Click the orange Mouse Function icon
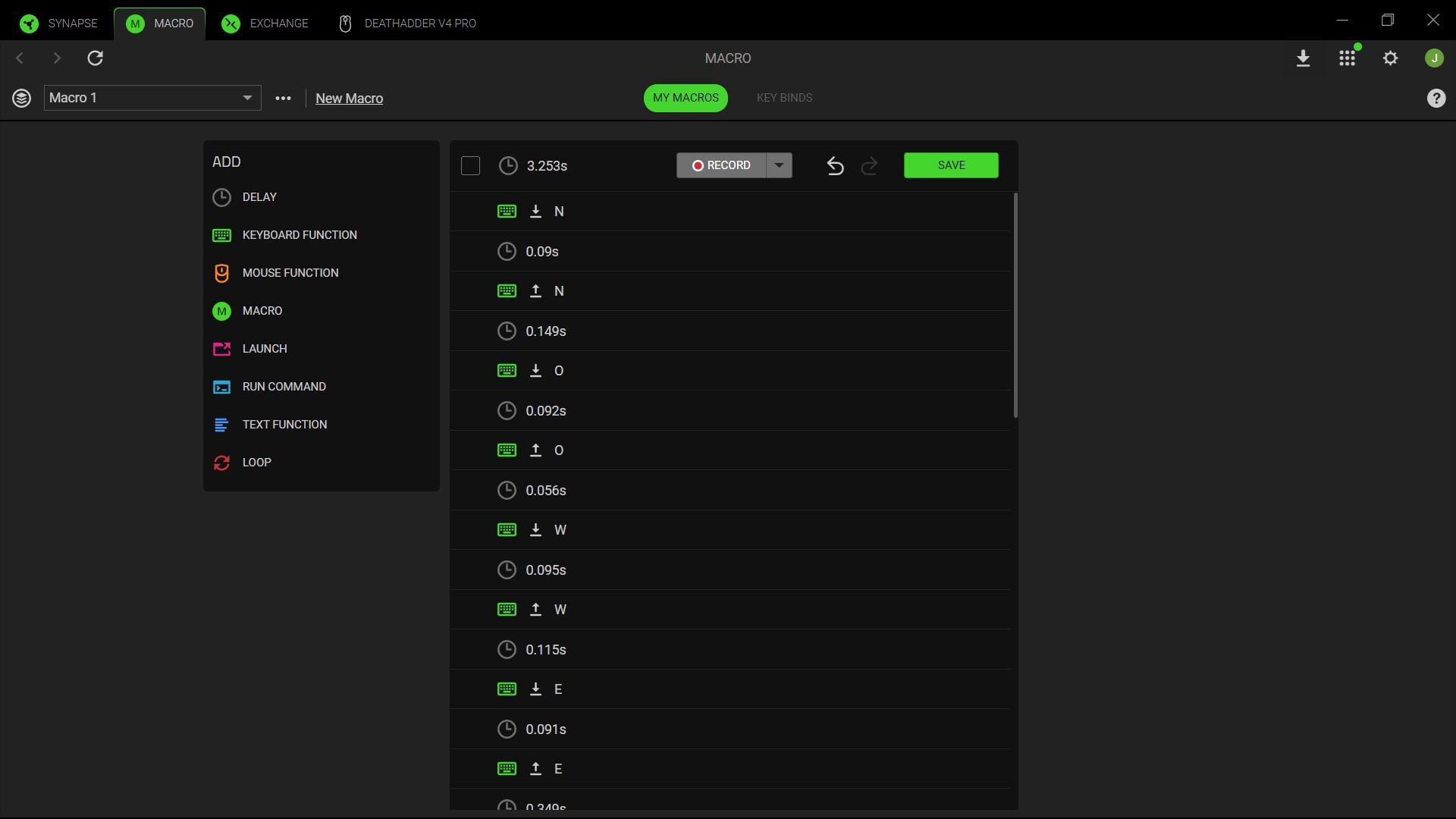The width and height of the screenshot is (1456, 819). (221, 273)
